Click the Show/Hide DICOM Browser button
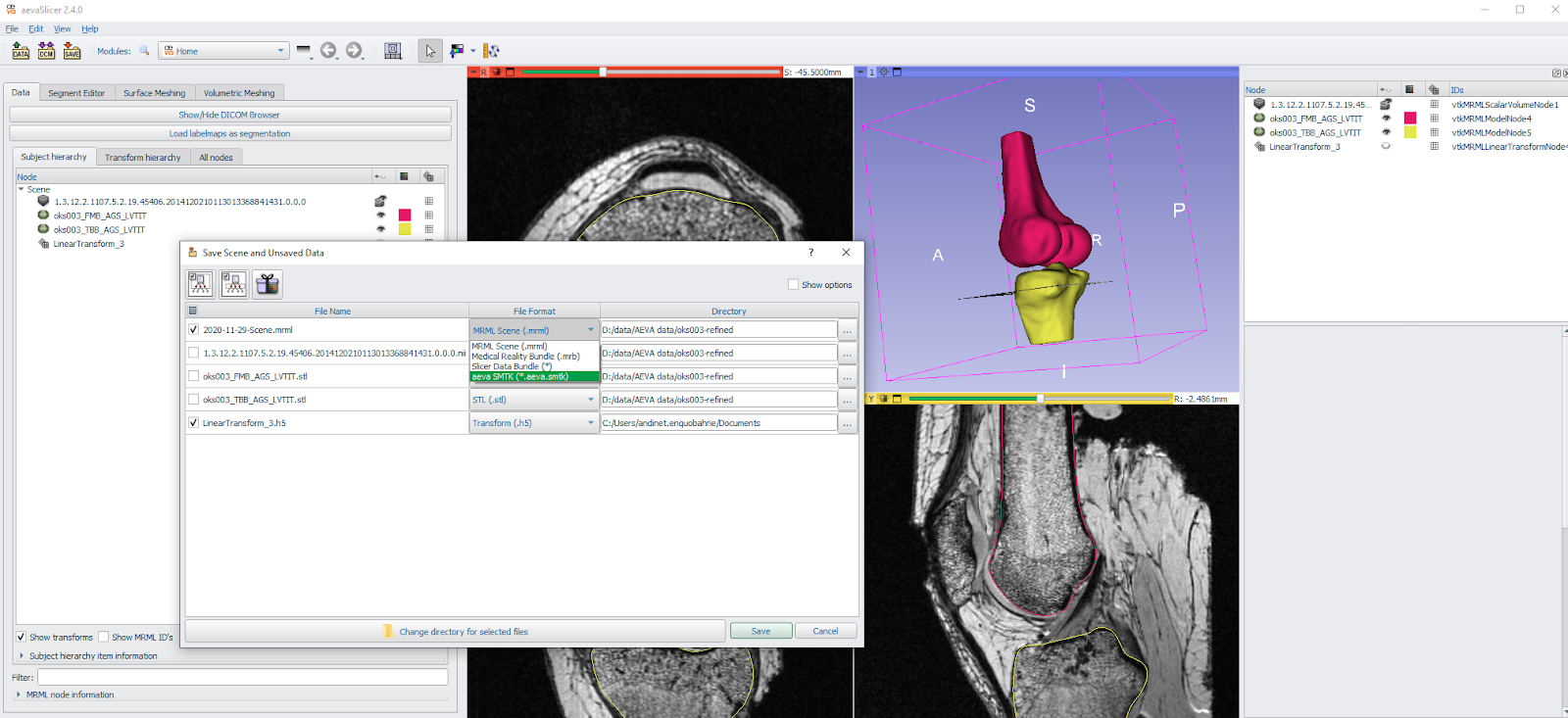Image resolution: width=1568 pixels, height=718 pixels. tap(229, 115)
